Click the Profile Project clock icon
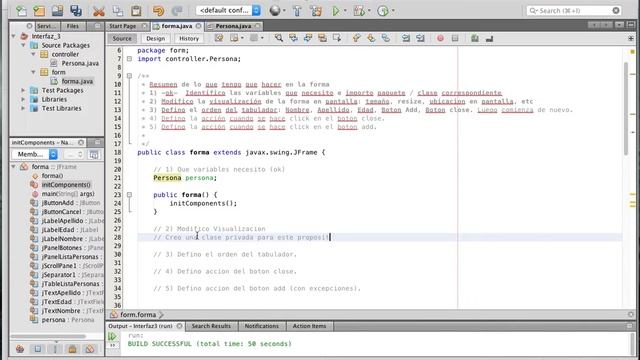This screenshot has width=640, height=360. point(383,11)
